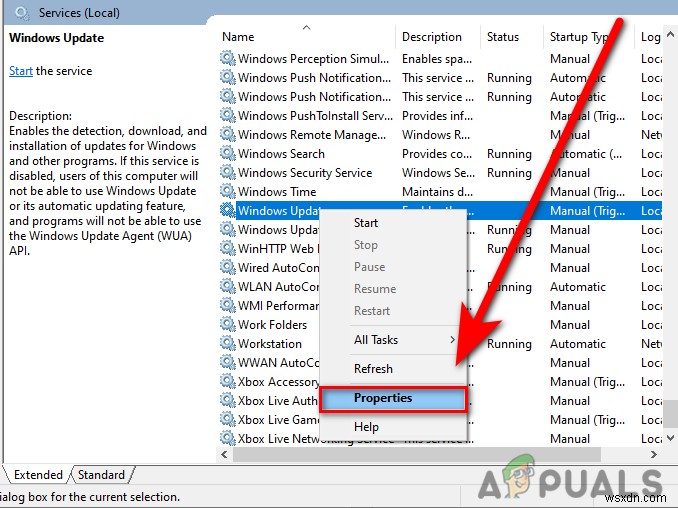
Task: Open Properties from the context menu
Action: [393, 399]
